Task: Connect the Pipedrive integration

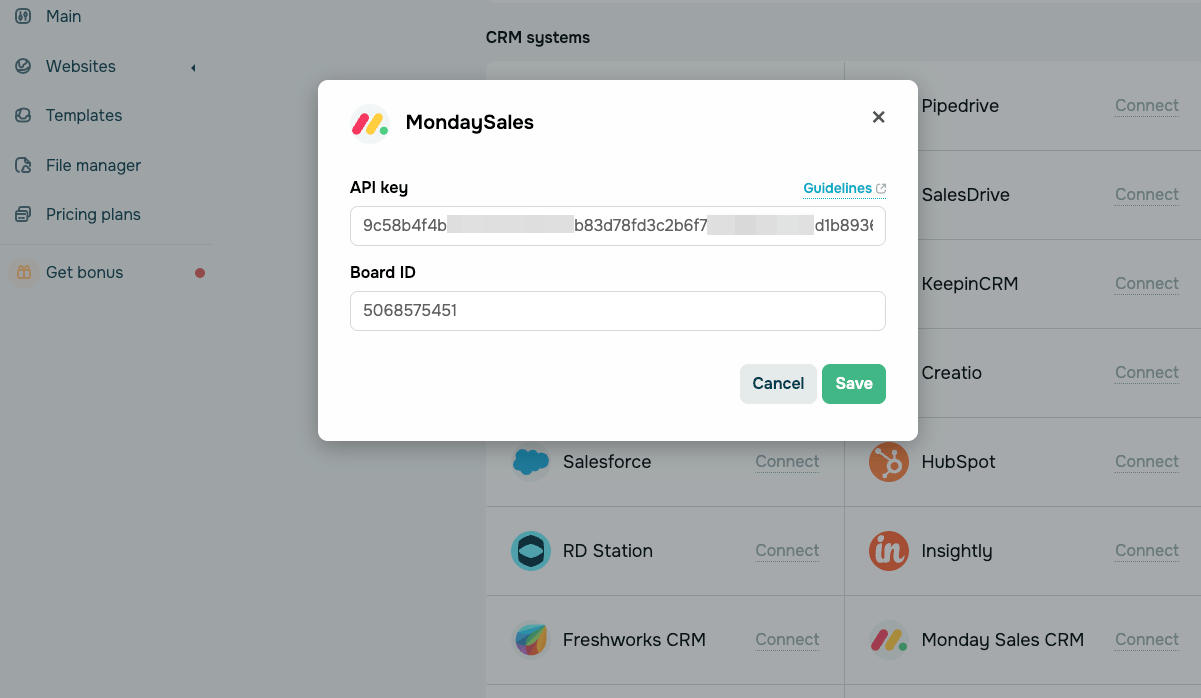Action: click(1146, 106)
